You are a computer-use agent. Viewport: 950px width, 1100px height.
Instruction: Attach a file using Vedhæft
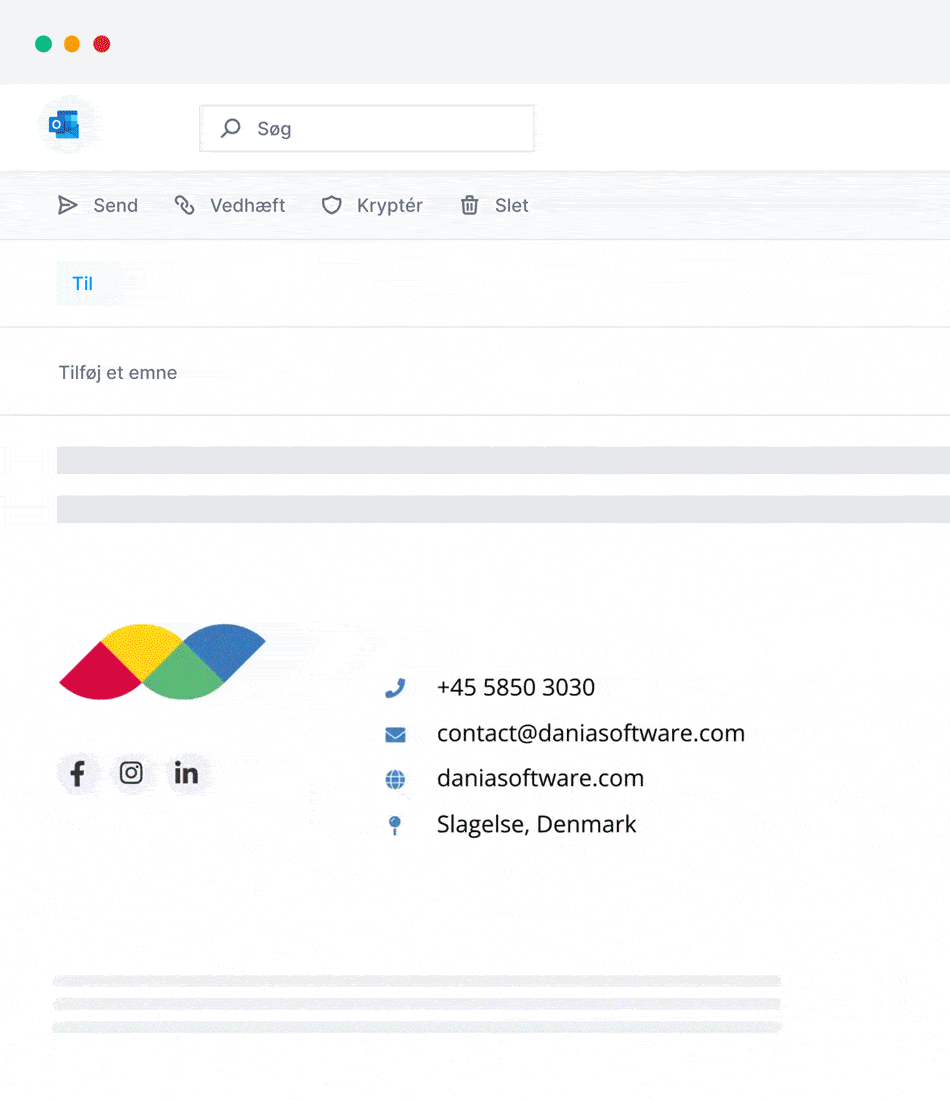coord(230,205)
